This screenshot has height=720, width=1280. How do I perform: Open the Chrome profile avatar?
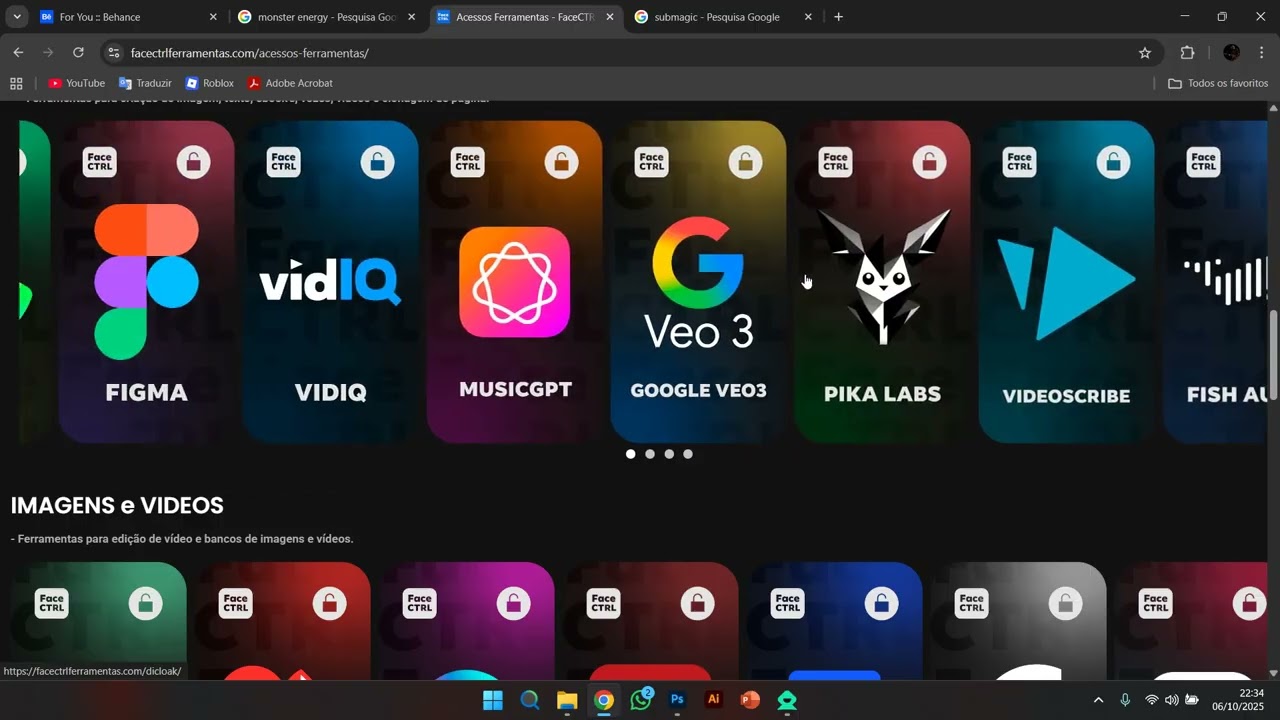(x=1231, y=53)
